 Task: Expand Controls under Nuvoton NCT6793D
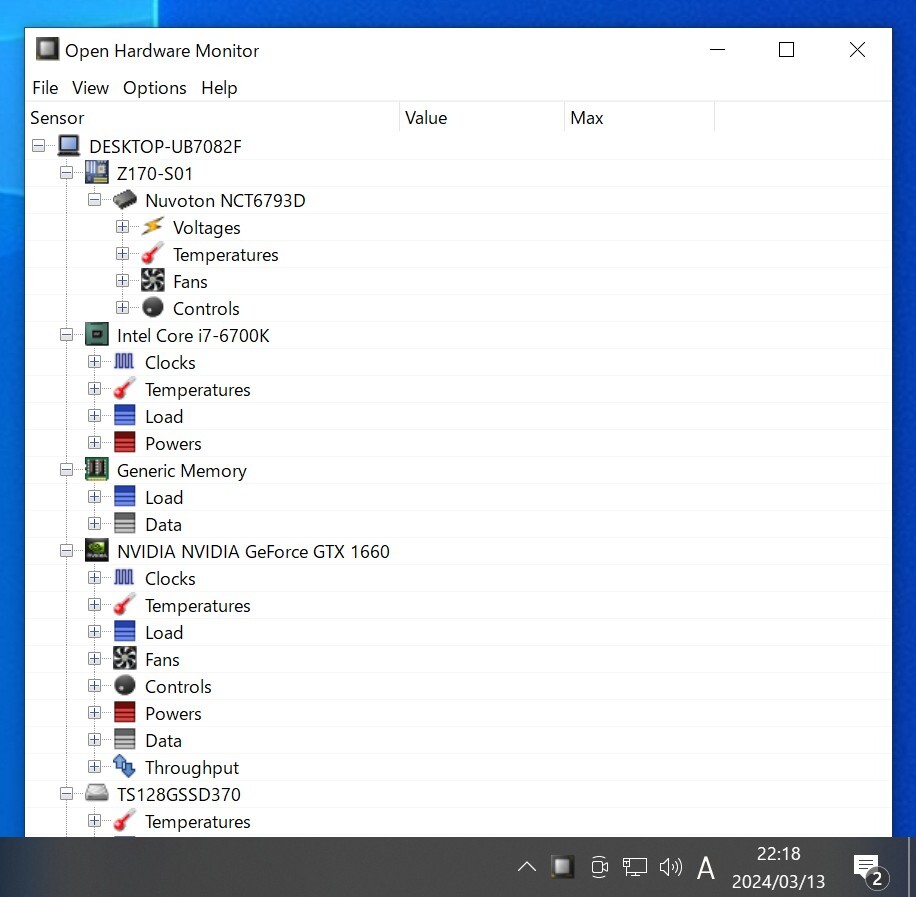click(123, 307)
